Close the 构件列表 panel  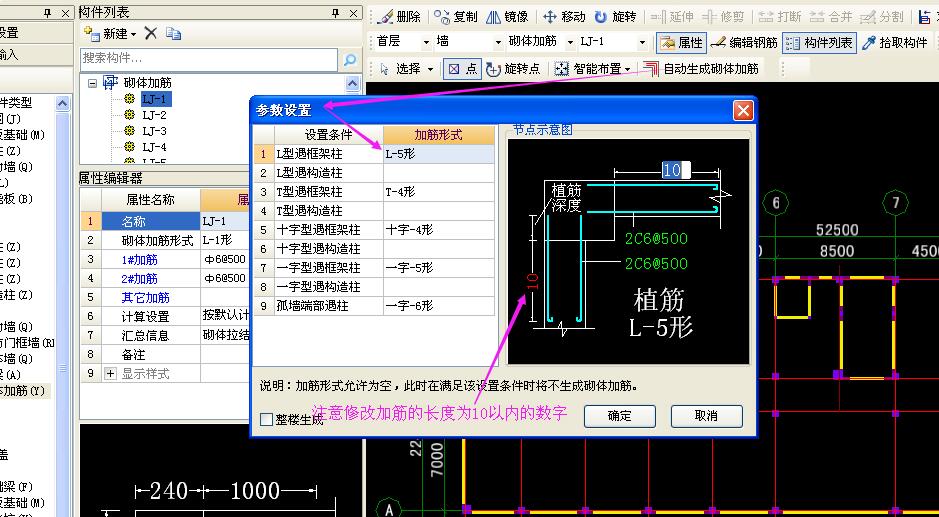tap(354, 13)
